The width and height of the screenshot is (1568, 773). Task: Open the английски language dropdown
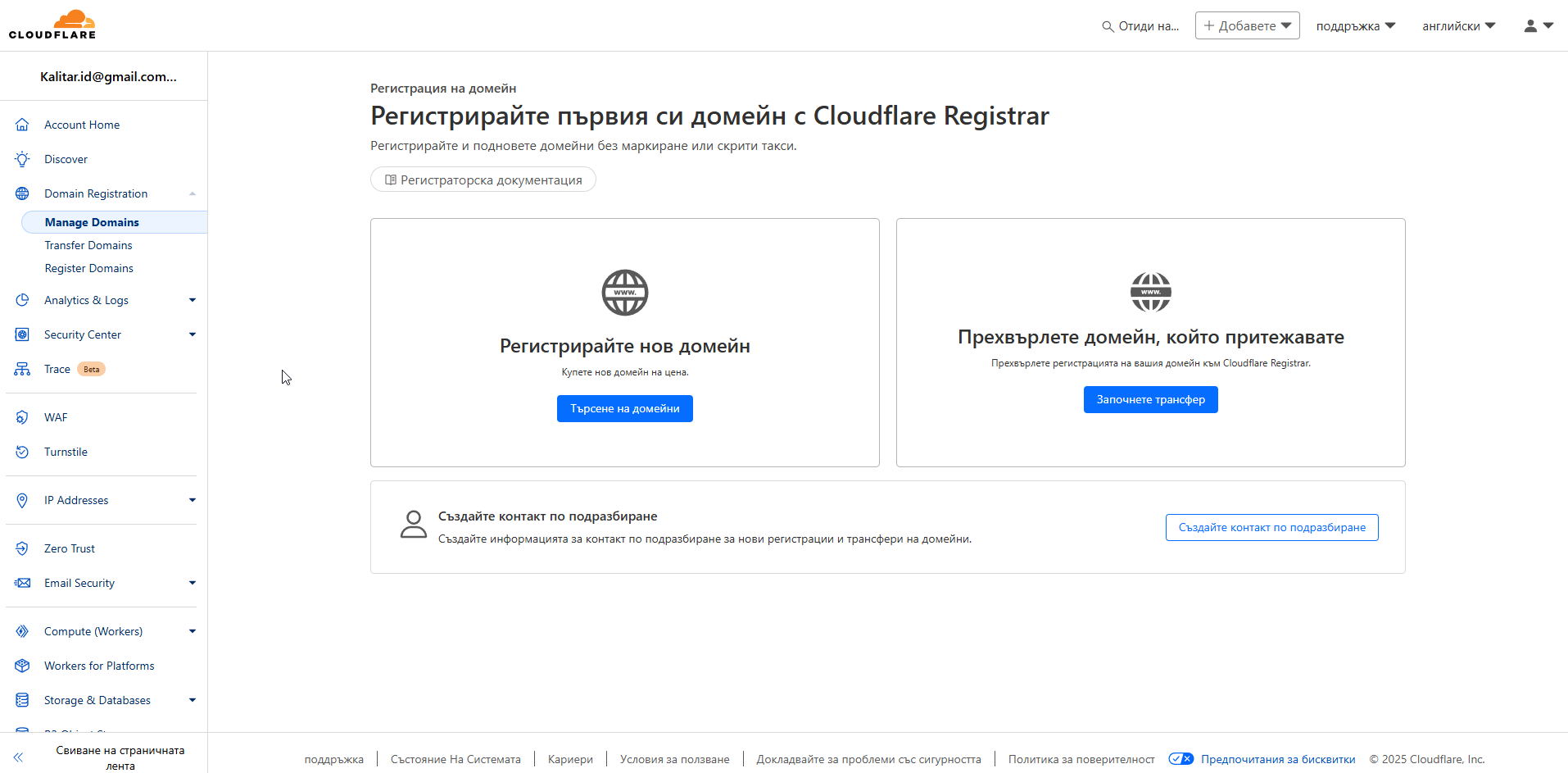pos(1459,26)
